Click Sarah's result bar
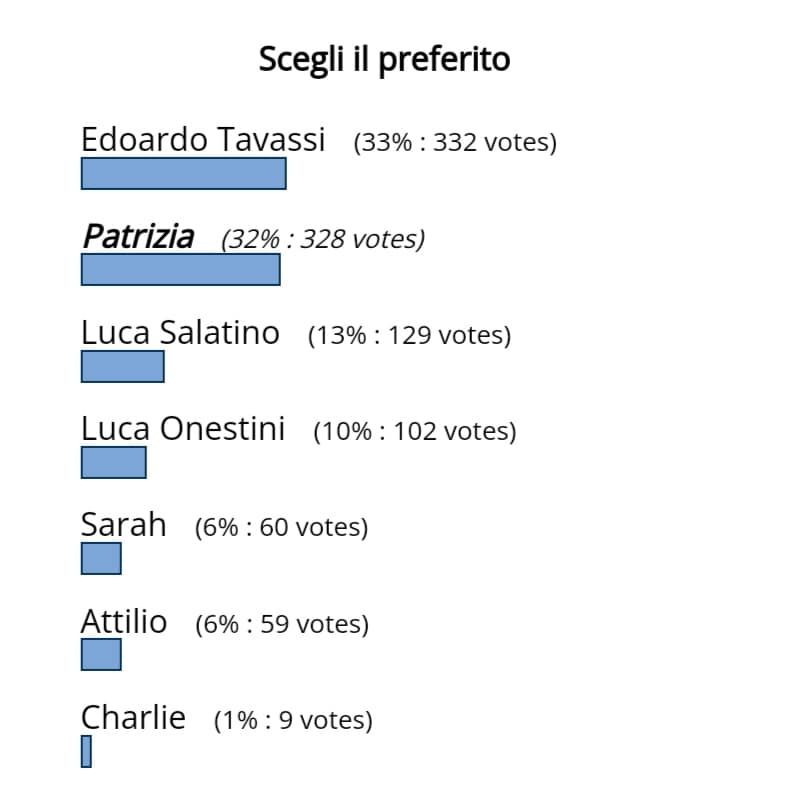Viewport: 794px width, 790px height. [x=101, y=559]
